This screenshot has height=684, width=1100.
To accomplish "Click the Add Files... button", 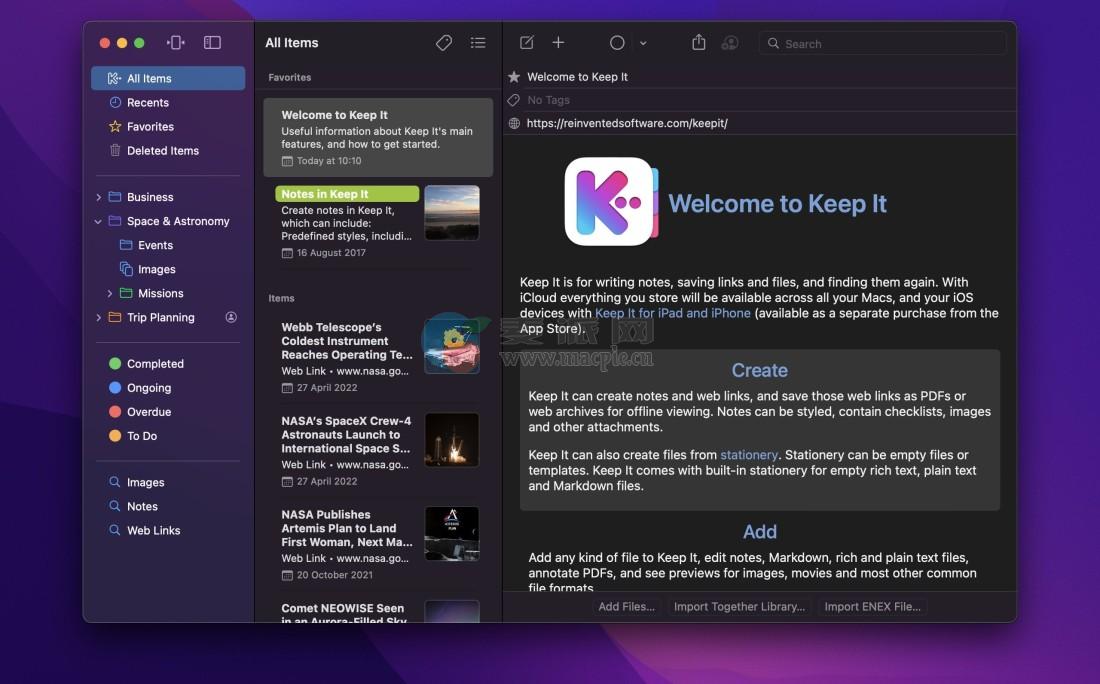I will [x=626, y=607].
